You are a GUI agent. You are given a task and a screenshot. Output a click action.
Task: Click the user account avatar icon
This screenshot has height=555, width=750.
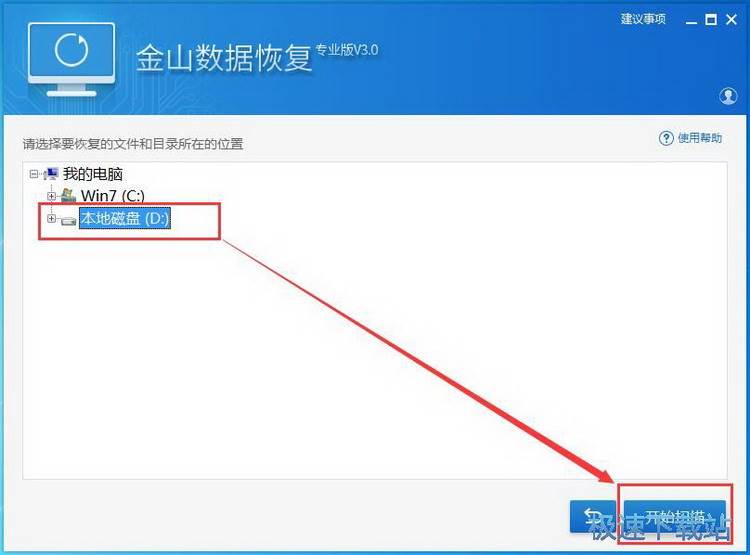[728, 96]
